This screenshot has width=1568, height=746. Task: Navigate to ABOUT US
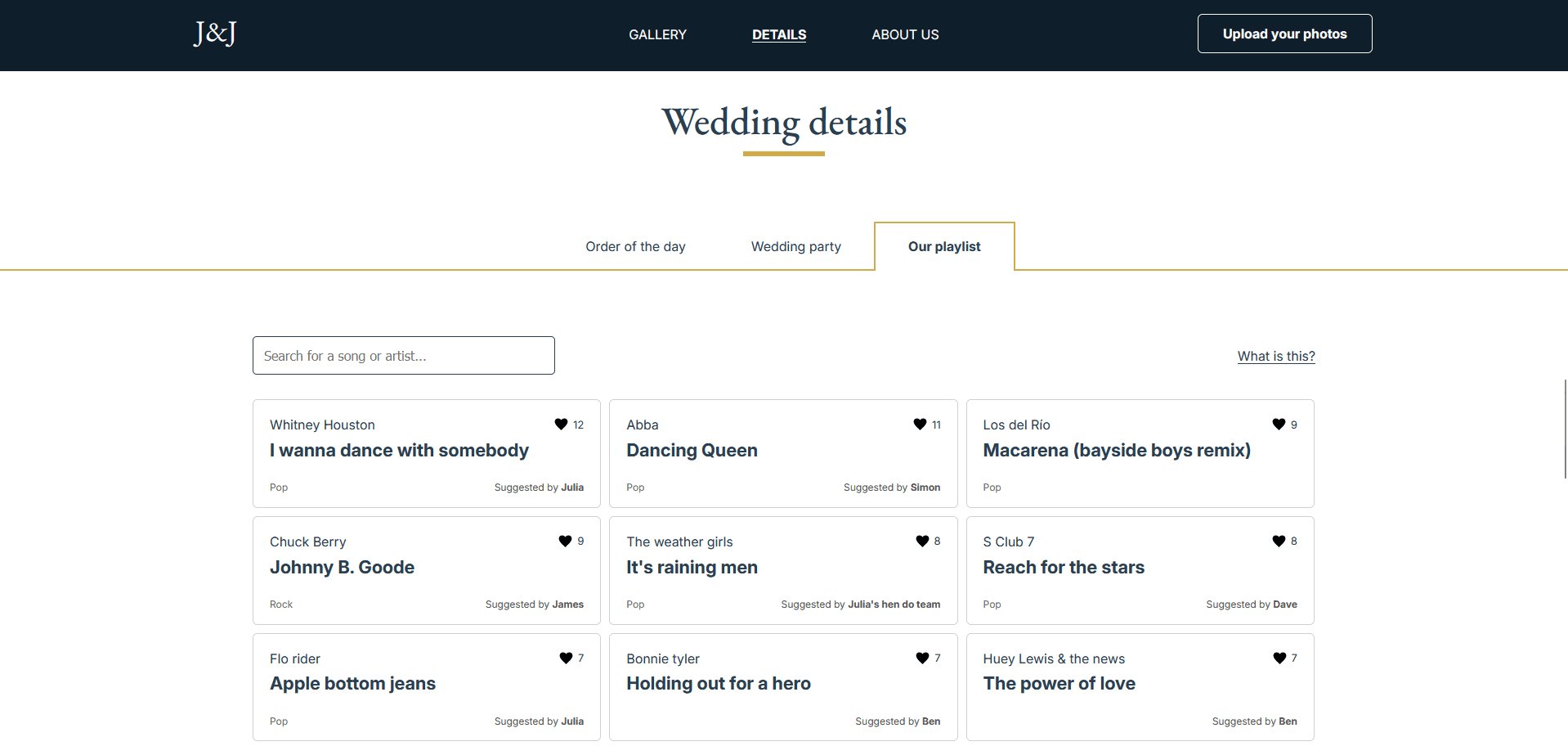click(x=905, y=34)
